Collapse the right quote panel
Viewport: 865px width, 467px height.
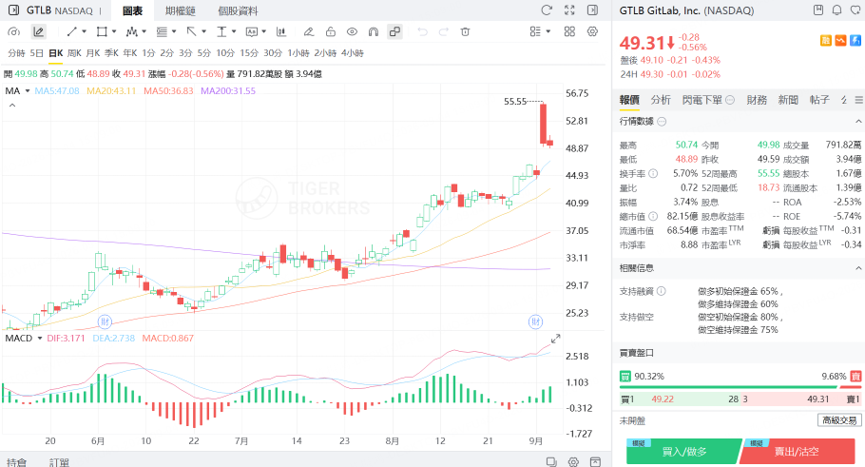pyautogui.click(x=592, y=10)
